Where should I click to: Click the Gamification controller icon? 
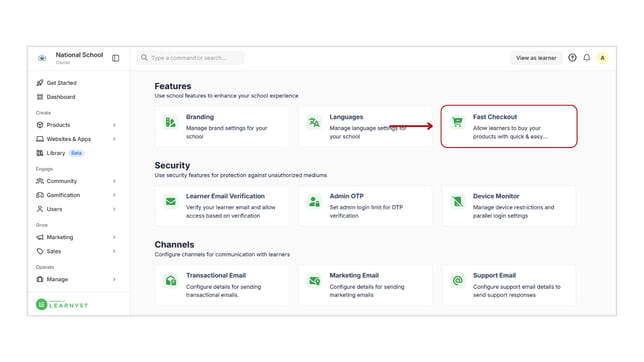pyautogui.click(x=40, y=195)
